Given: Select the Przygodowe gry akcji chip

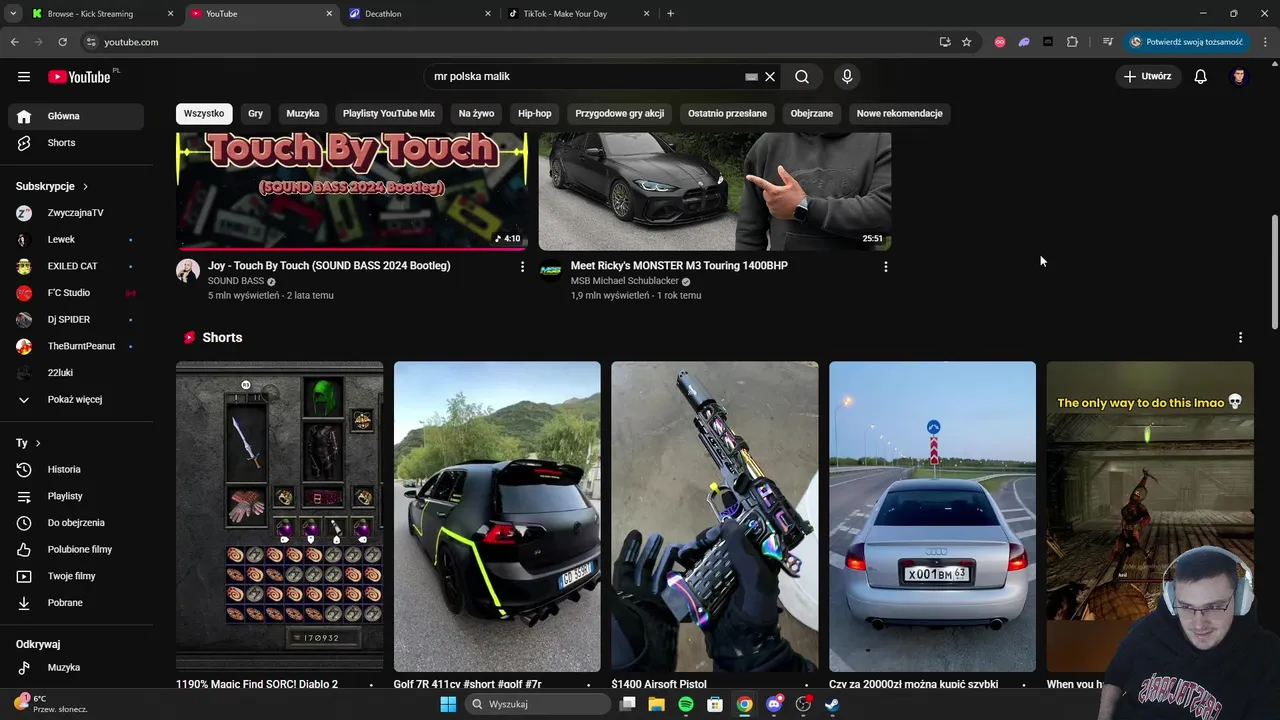Looking at the screenshot, I should [620, 113].
